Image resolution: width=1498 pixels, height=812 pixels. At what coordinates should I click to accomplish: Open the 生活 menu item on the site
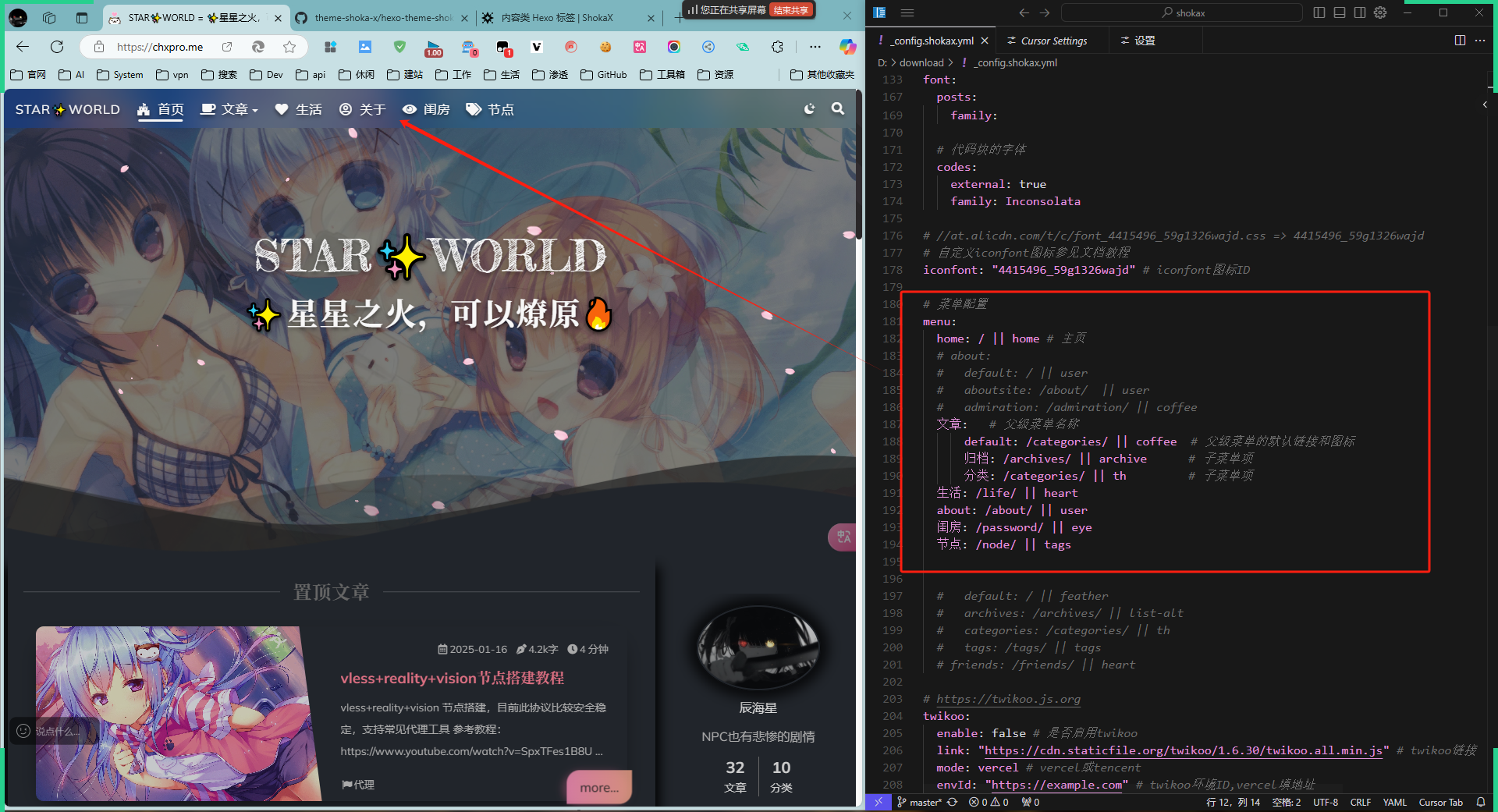[x=298, y=109]
